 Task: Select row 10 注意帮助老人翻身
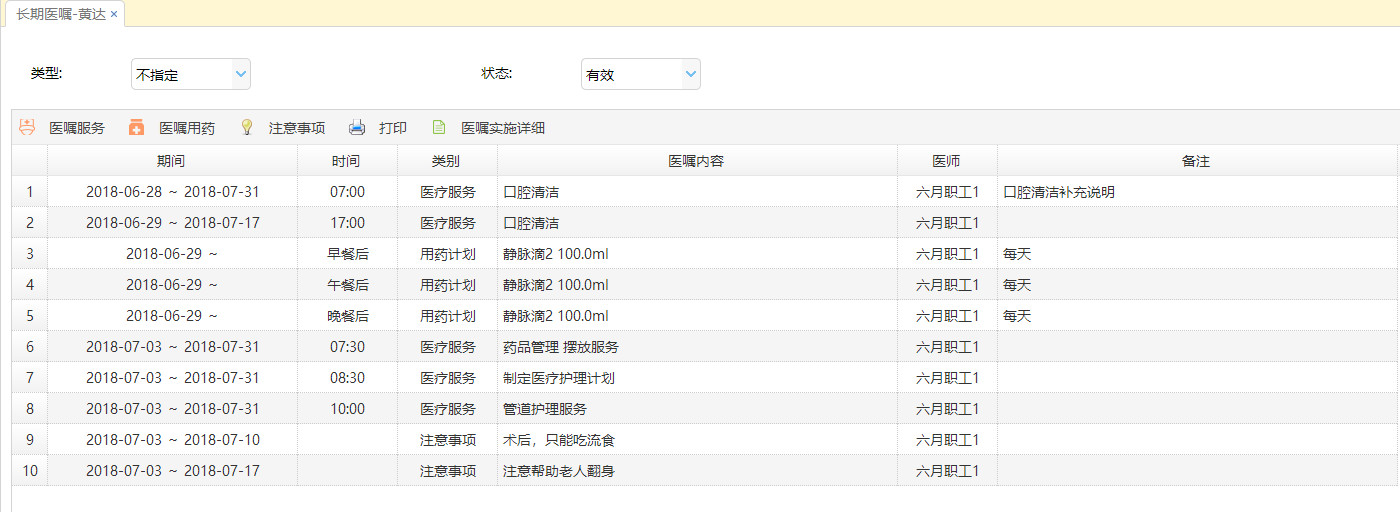705,471
